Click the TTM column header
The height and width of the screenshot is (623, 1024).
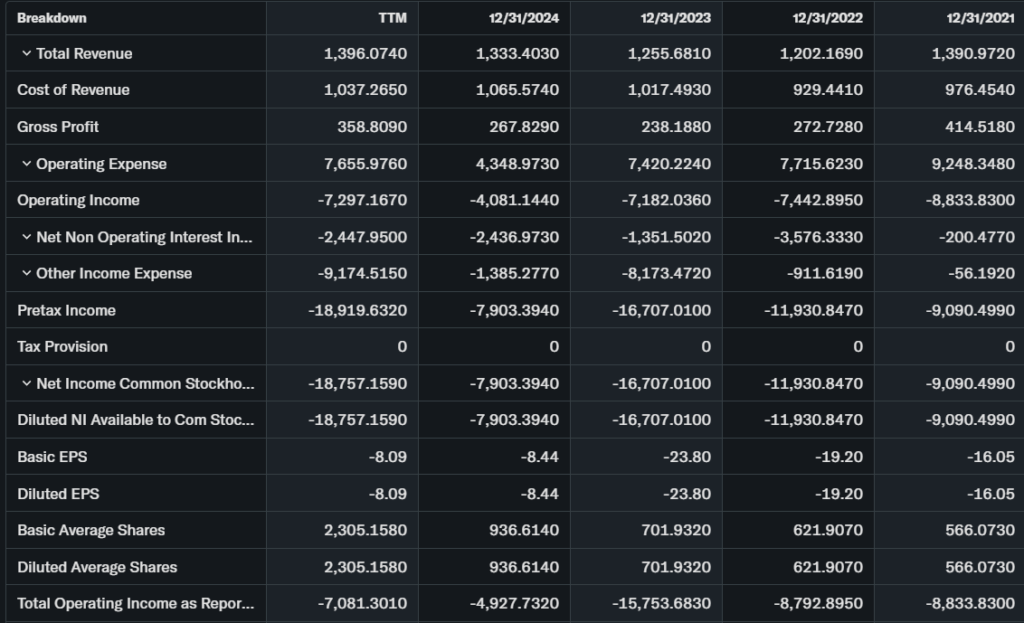[x=393, y=18]
